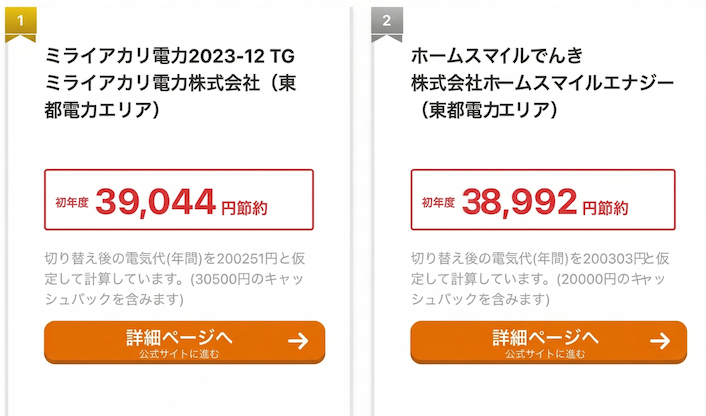Viewport: 706px width, 416px height.
Task: Click 公式サイトに進む under first plan's button label
Action: (180, 353)
